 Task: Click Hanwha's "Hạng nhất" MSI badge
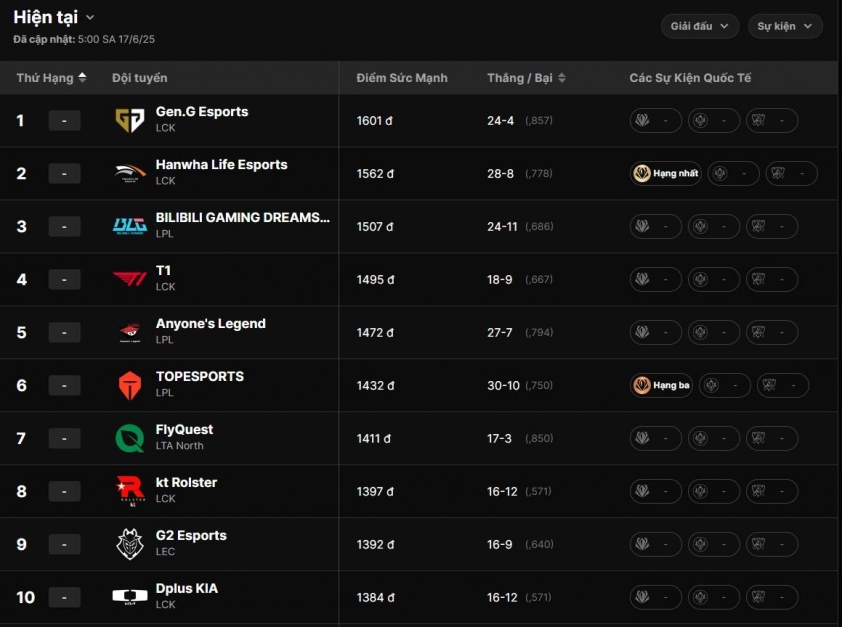coord(665,173)
